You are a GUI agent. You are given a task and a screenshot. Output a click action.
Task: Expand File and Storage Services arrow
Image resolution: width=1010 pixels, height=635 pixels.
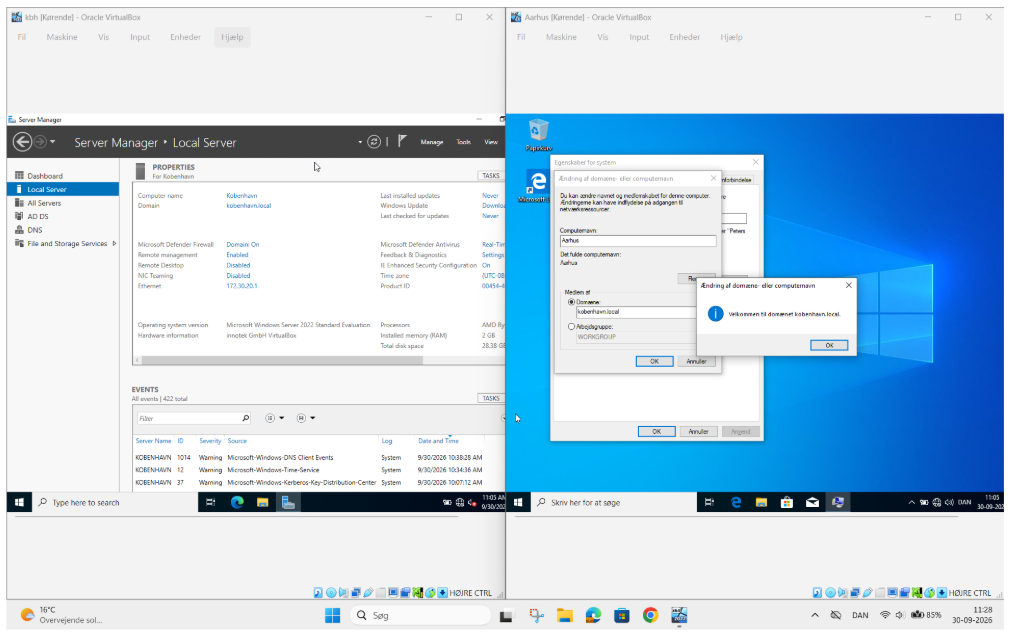pyautogui.click(x=114, y=243)
